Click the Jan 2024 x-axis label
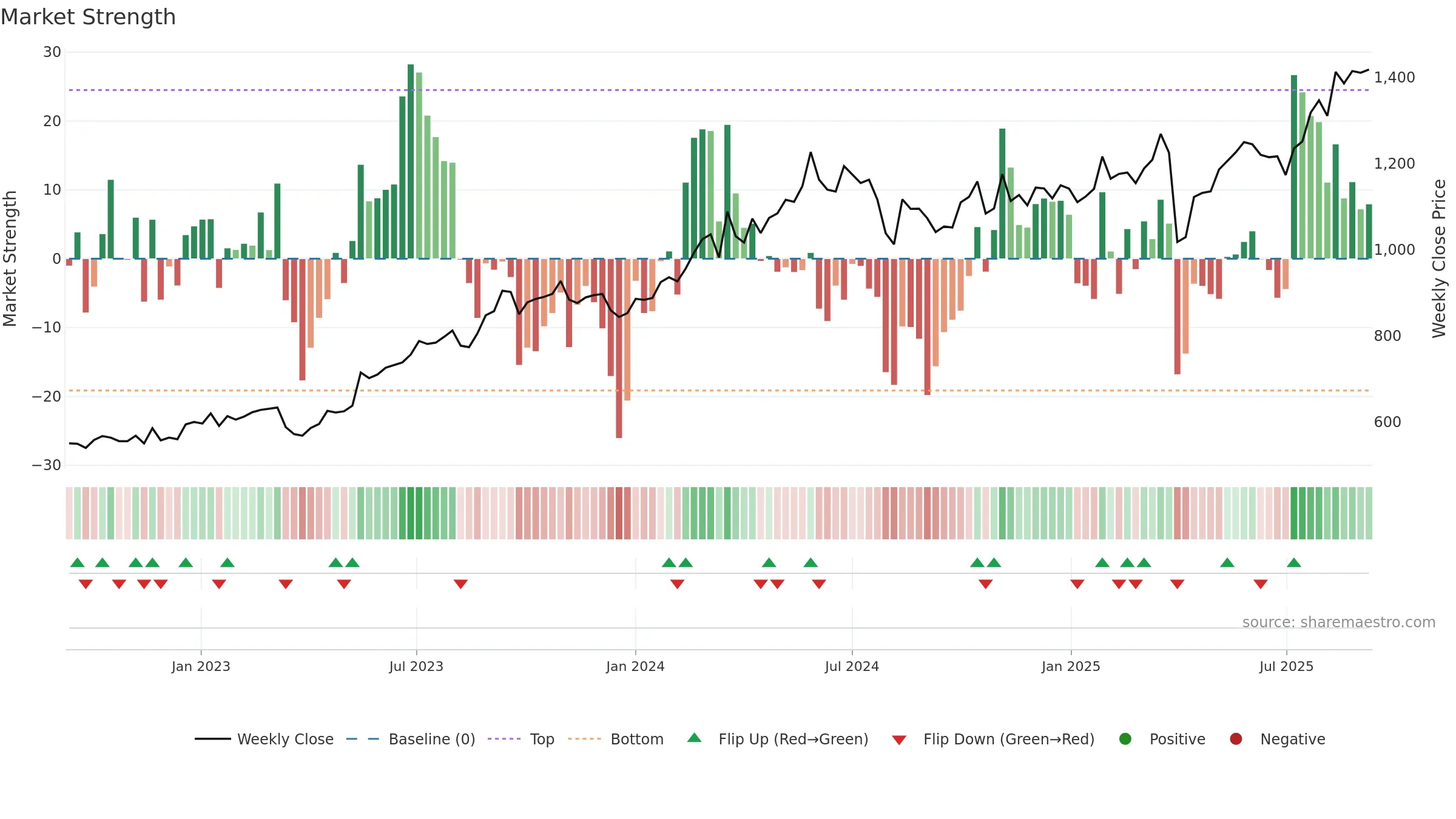 coord(635,666)
